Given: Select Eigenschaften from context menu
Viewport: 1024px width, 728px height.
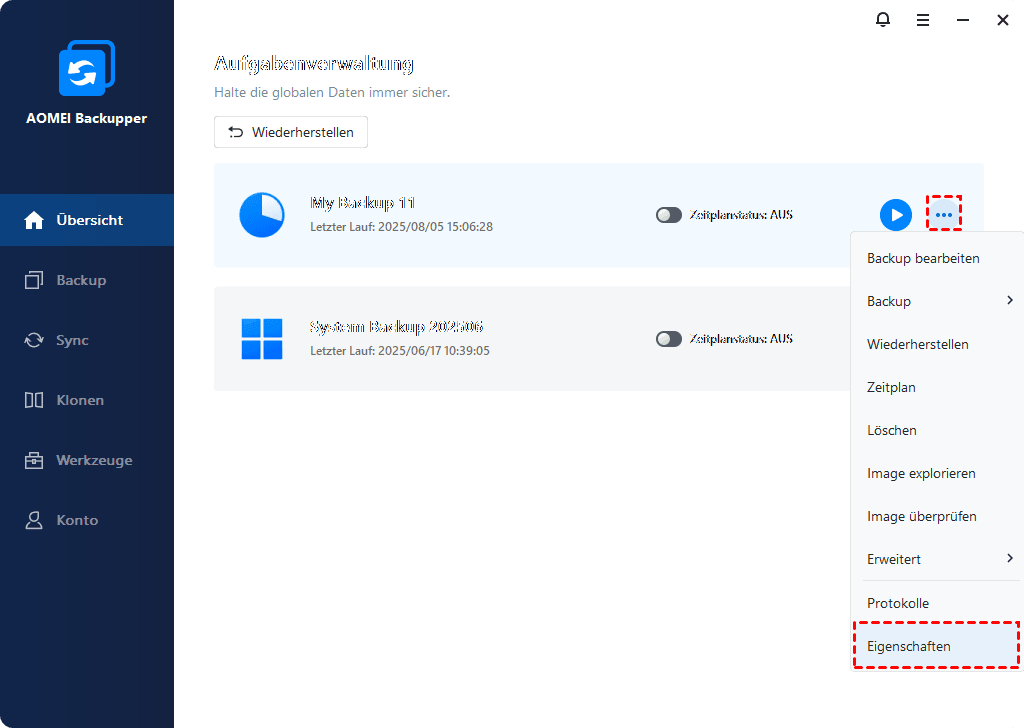Looking at the screenshot, I should [x=909, y=646].
